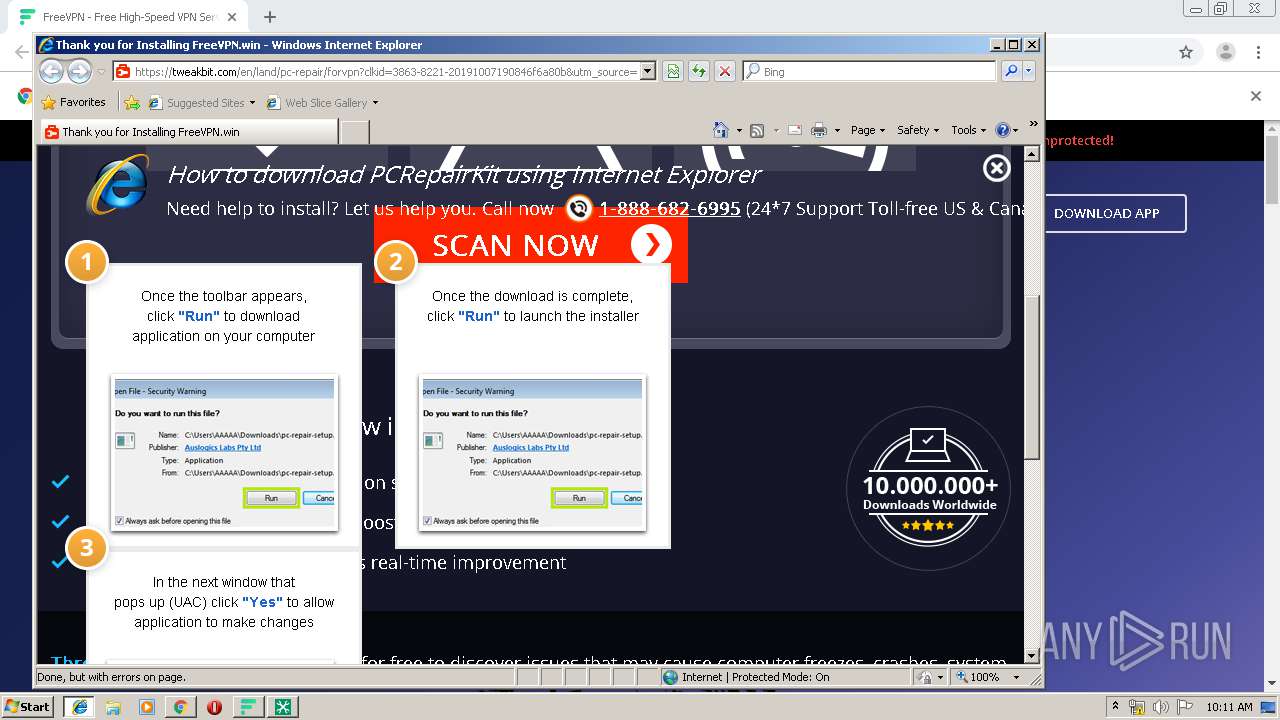Click 10.000.000+ Downloads Worldwide badge
The image size is (1280, 720).
click(x=929, y=490)
